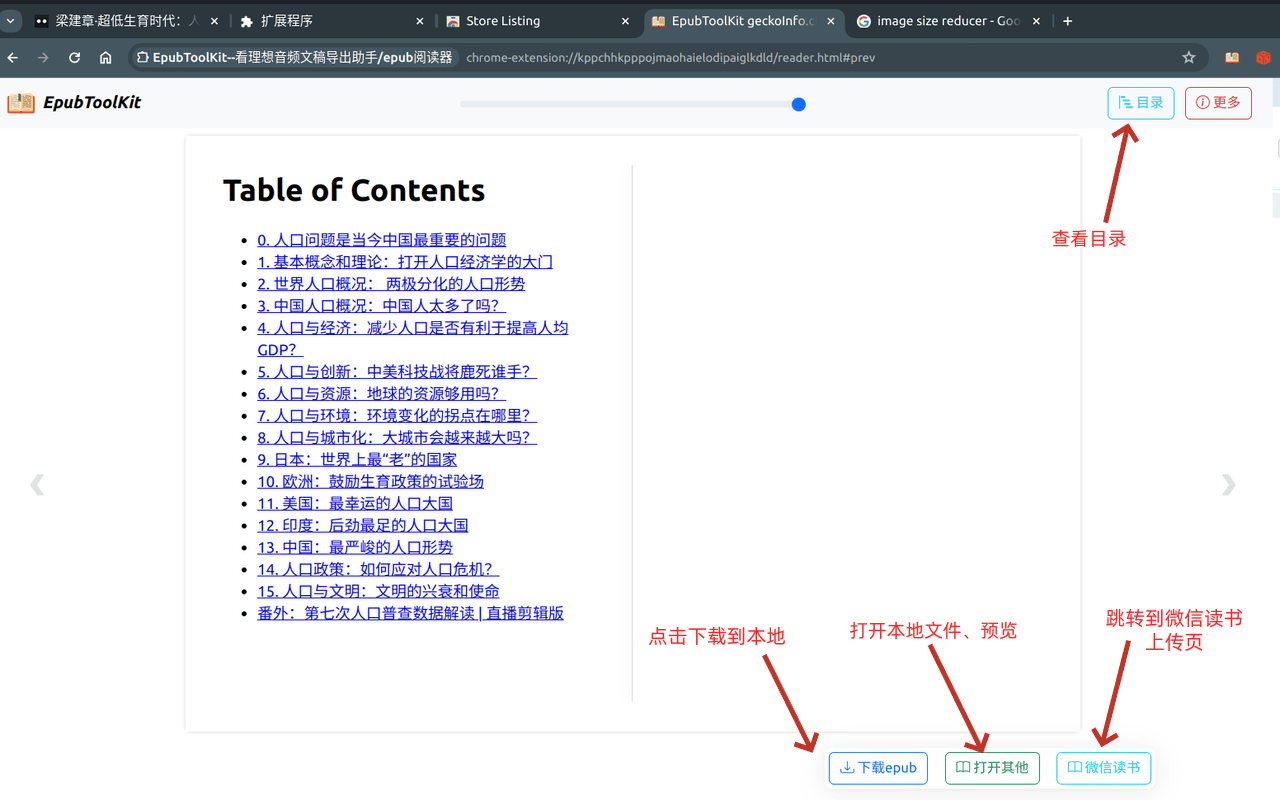The height and width of the screenshot is (800, 1280).
Task: Click the browser home icon
Action: [x=106, y=57]
